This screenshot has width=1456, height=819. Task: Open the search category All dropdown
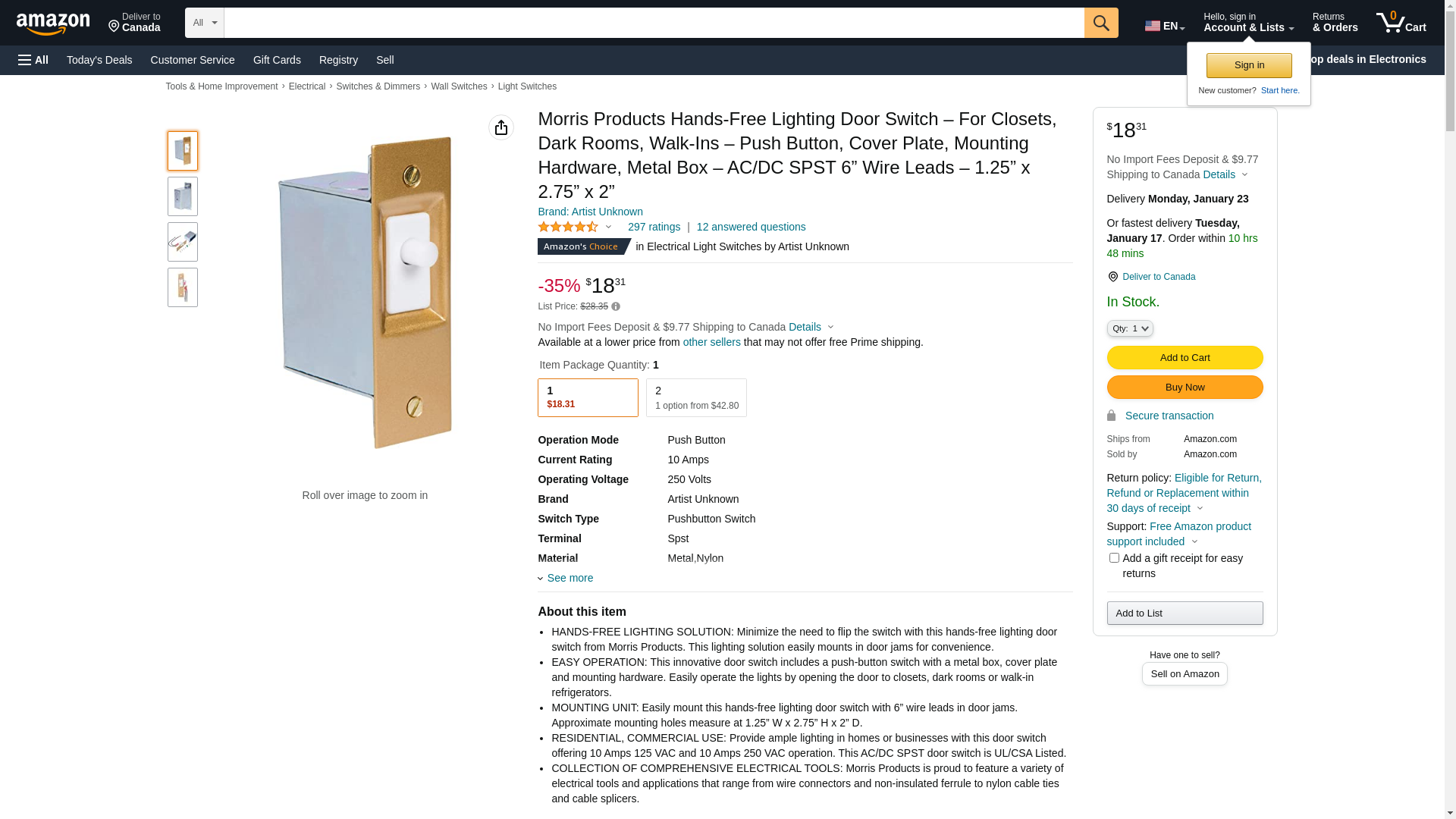[205, 23]
